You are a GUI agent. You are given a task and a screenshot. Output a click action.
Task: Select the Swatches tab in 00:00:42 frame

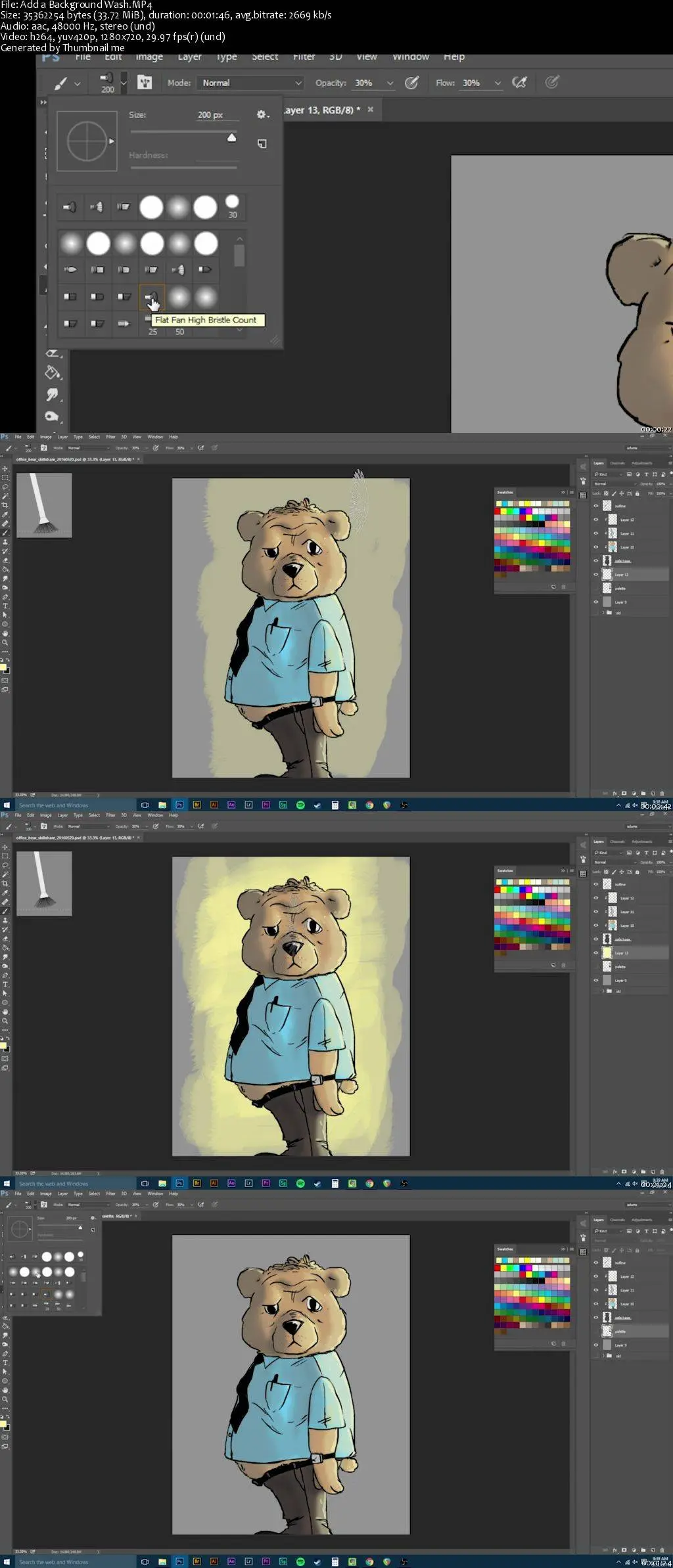coord(505,492)
